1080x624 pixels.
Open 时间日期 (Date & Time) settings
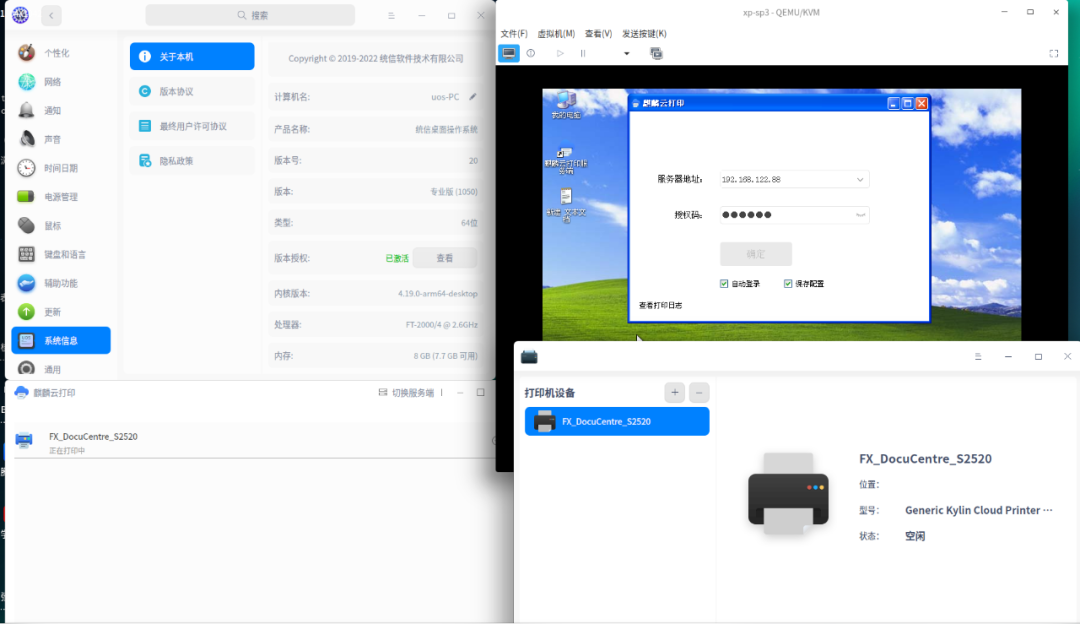pos(25,167)
